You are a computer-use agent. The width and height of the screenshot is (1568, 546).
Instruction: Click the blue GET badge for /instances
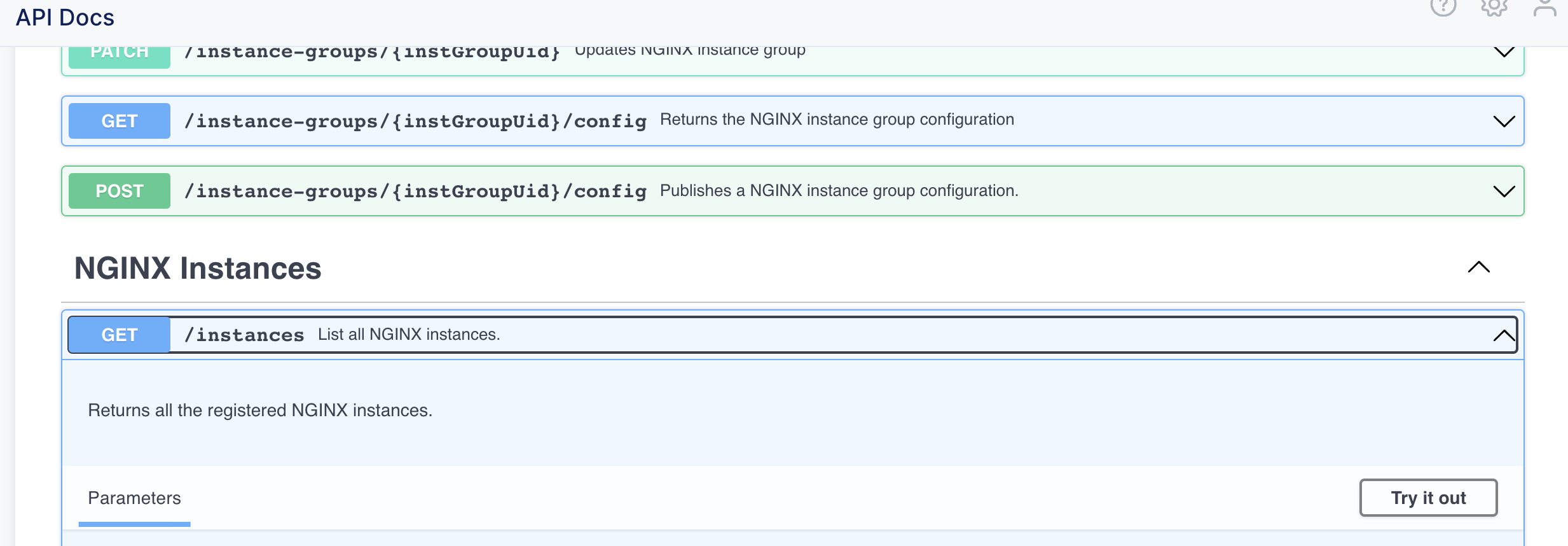[x=120, y=335]
